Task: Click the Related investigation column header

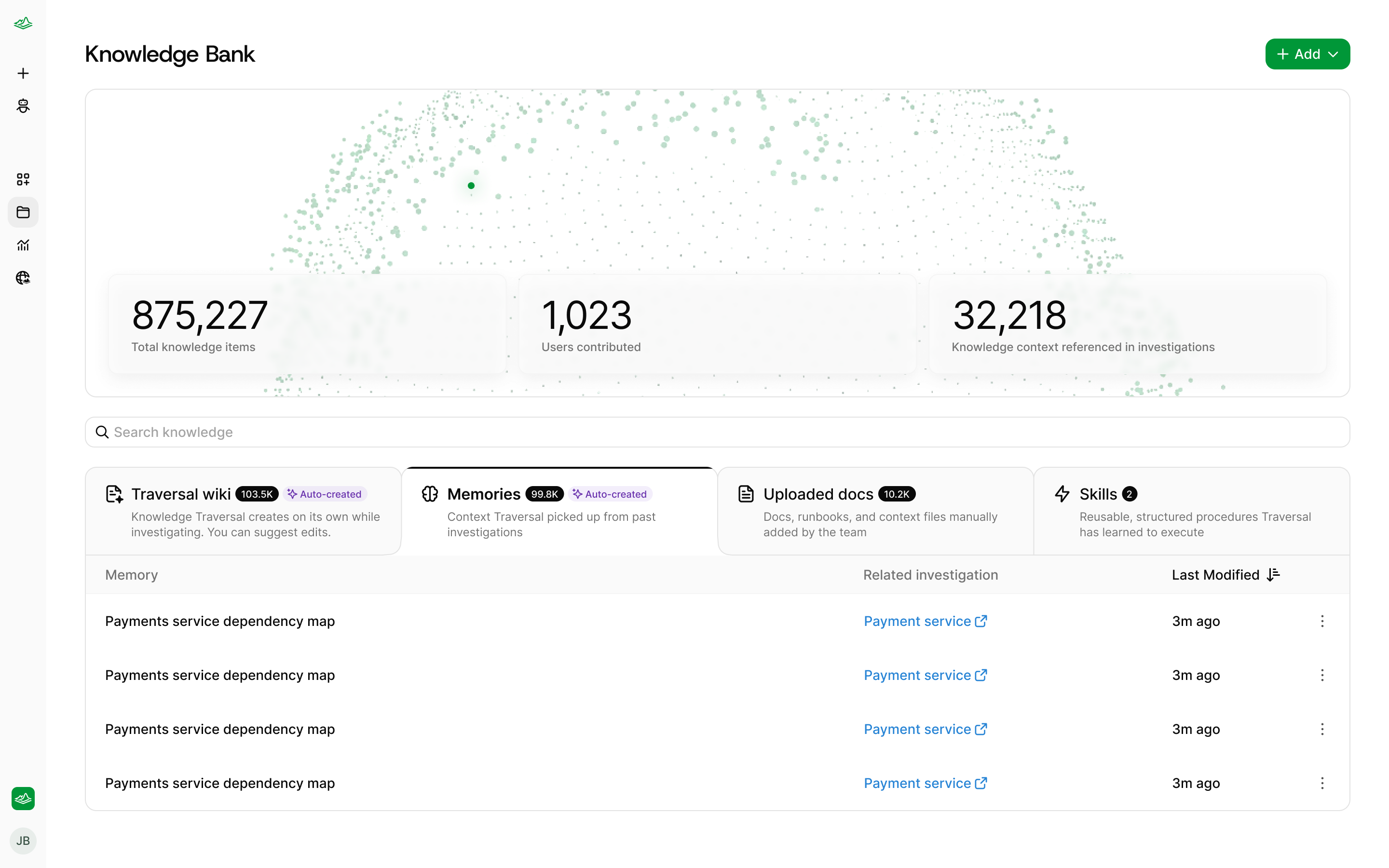Action: point(930,575)
